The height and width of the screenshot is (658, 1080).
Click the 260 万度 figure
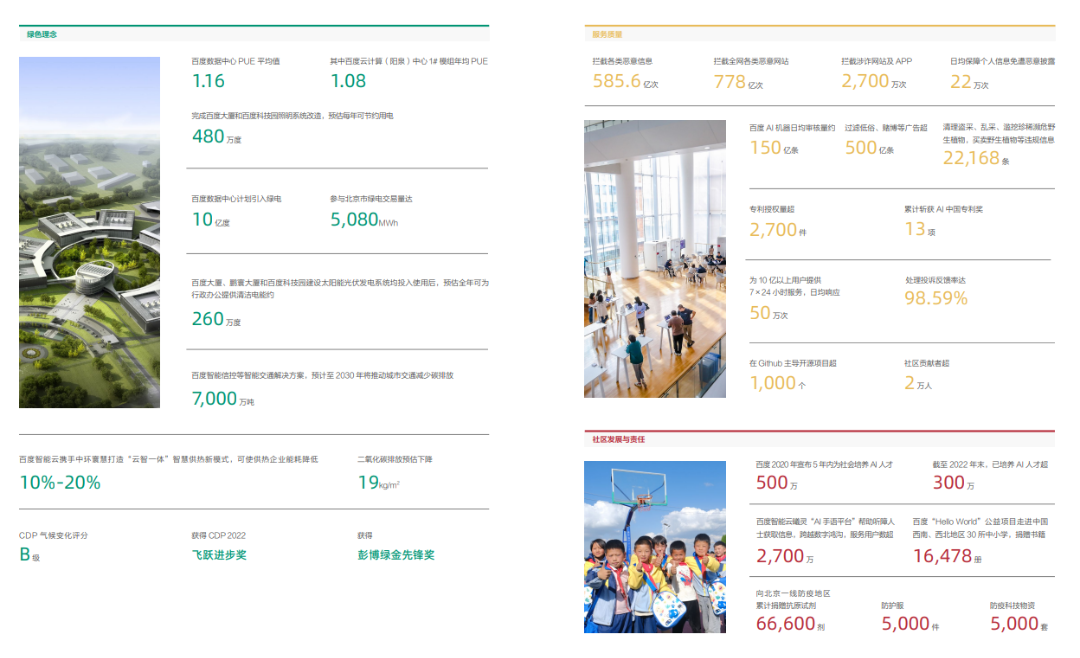tap(216, 319)
